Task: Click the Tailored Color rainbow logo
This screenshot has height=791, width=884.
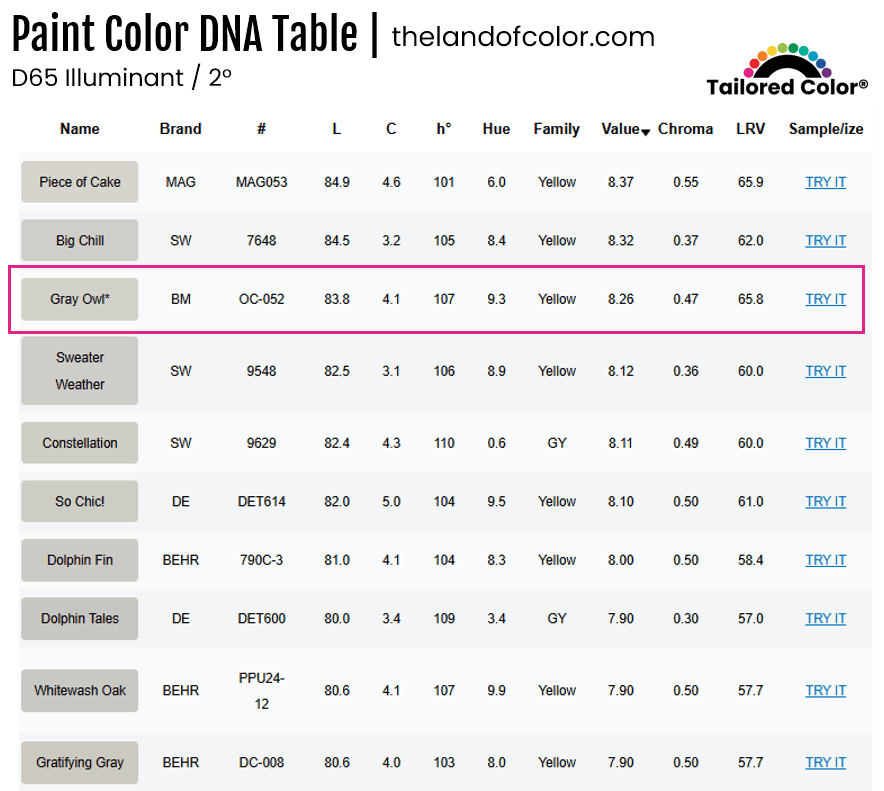Action: (787, 69)
